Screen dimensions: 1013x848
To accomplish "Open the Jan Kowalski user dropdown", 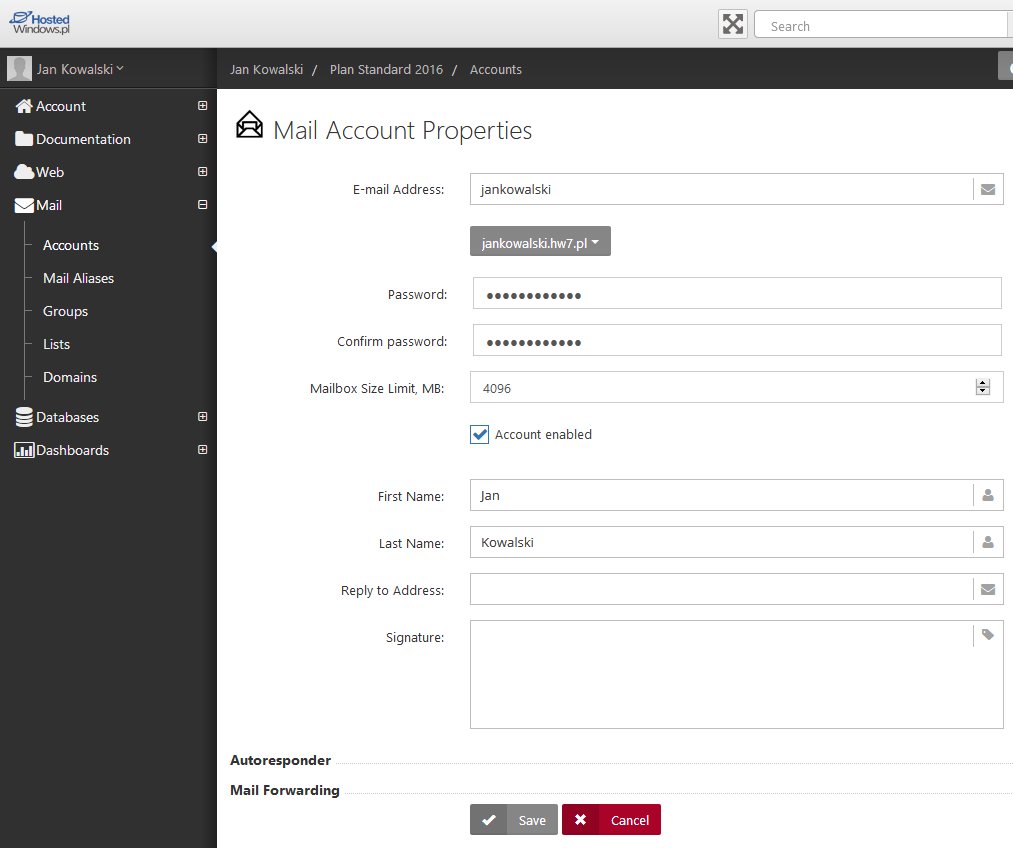I will 80,69.
